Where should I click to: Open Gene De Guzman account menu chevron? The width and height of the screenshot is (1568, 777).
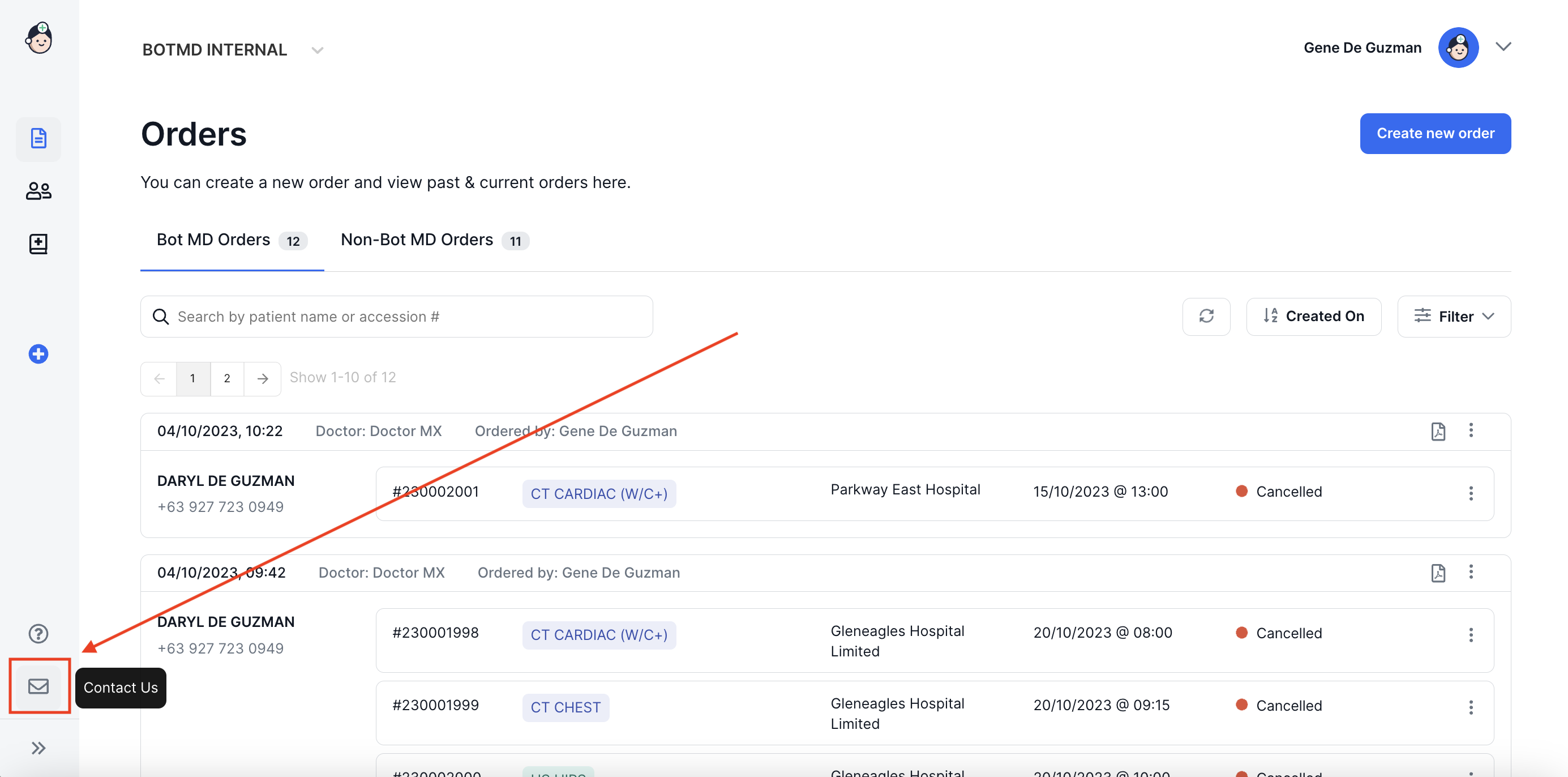point(1503,47)
